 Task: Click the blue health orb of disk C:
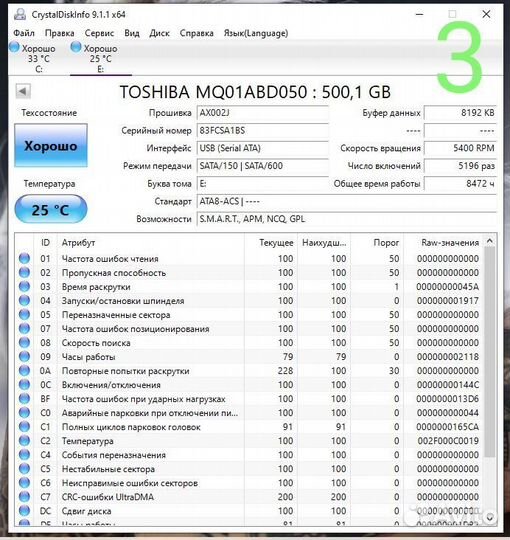[x=14, y=47]
